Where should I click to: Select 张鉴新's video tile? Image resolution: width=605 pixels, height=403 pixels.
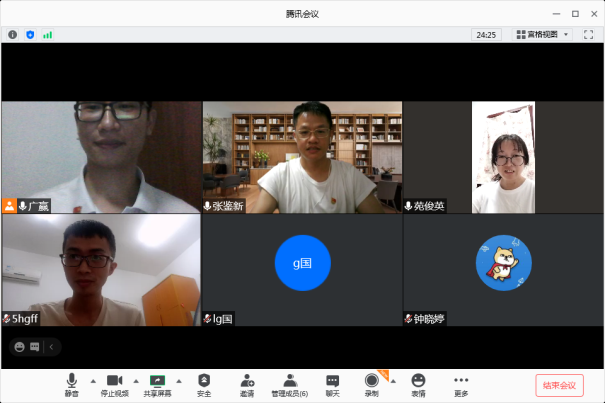click(302, 157)
